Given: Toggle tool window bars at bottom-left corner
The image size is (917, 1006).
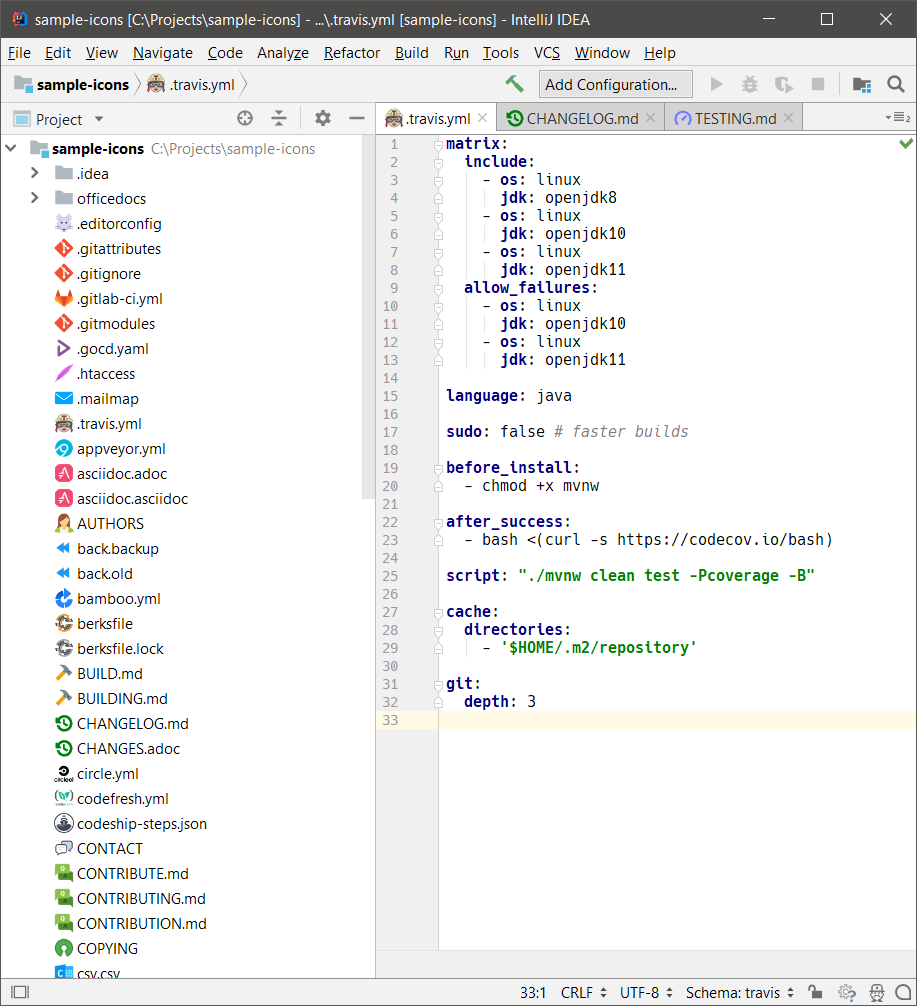Looking at the screenshot, I should click(19, 993).
